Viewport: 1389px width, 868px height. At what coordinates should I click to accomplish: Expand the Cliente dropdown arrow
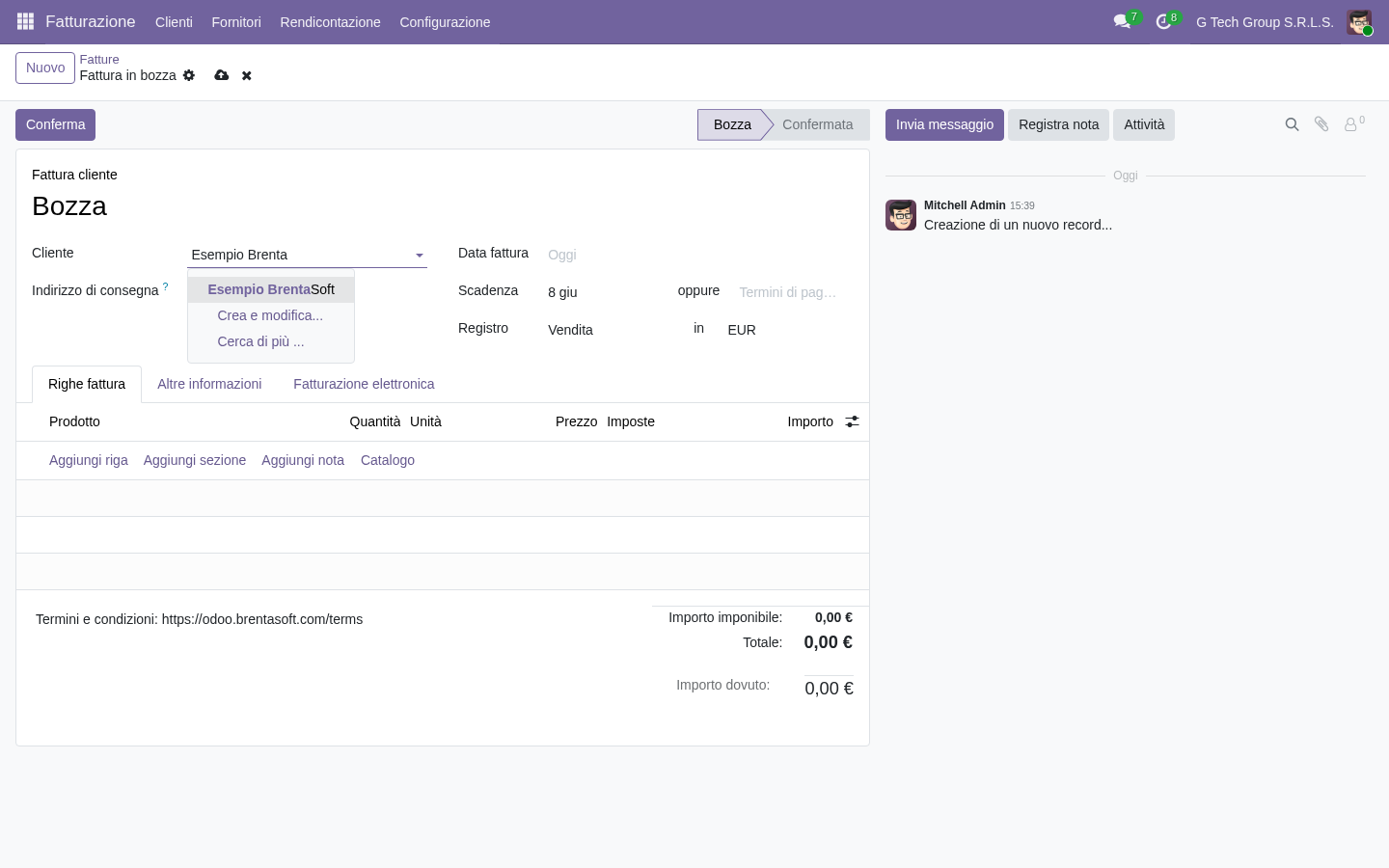(x=420, y=256)
